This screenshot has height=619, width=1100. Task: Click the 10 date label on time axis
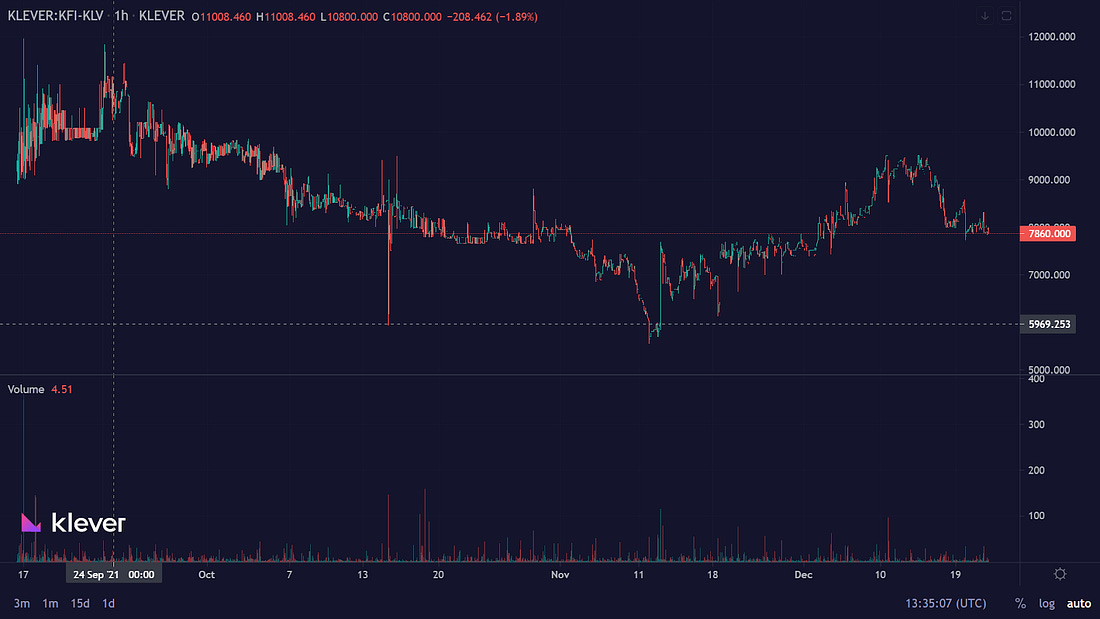[x=880, y=575]
